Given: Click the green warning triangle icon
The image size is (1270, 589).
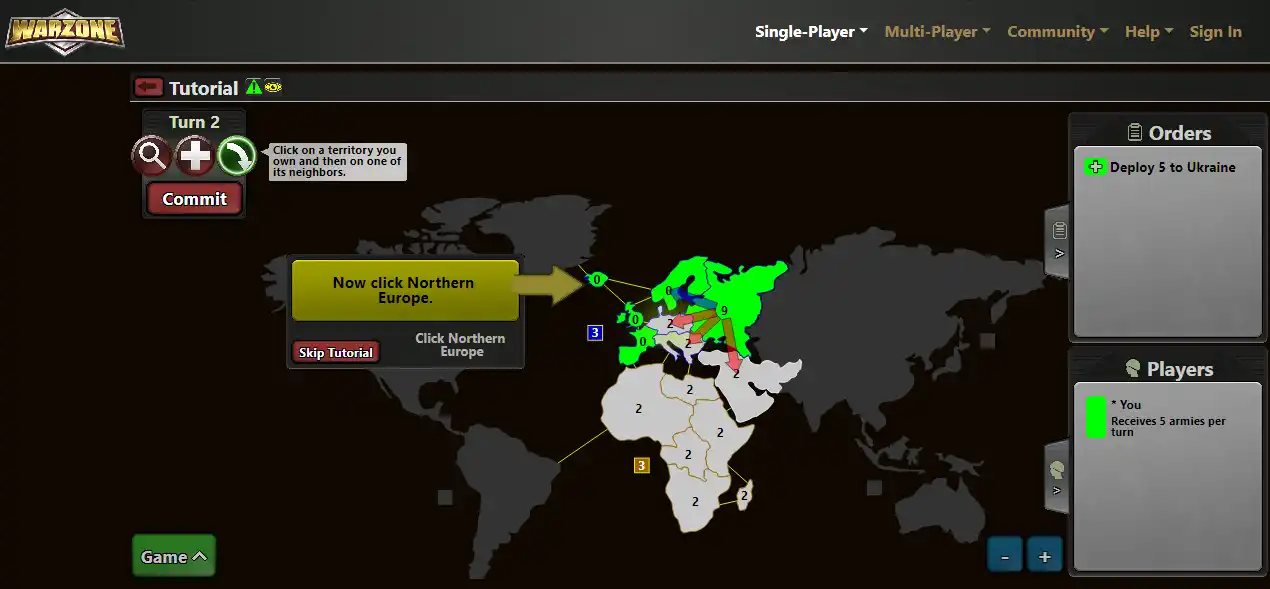Looking at the screenshot, I should pyautogui.click(x=254, y=87).
